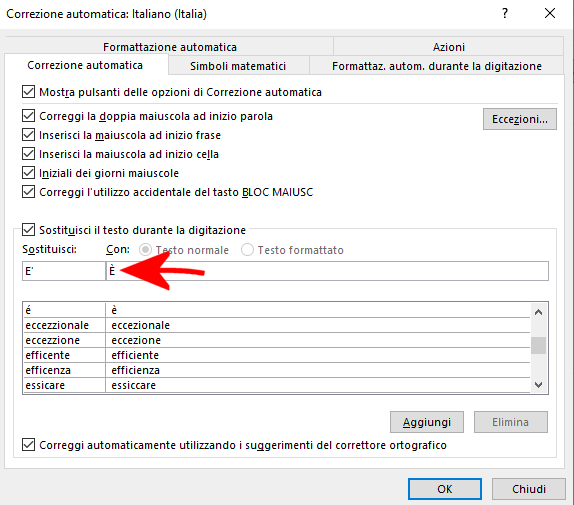
Task: Switch to Simboli matematici tab
Action: 238,66
